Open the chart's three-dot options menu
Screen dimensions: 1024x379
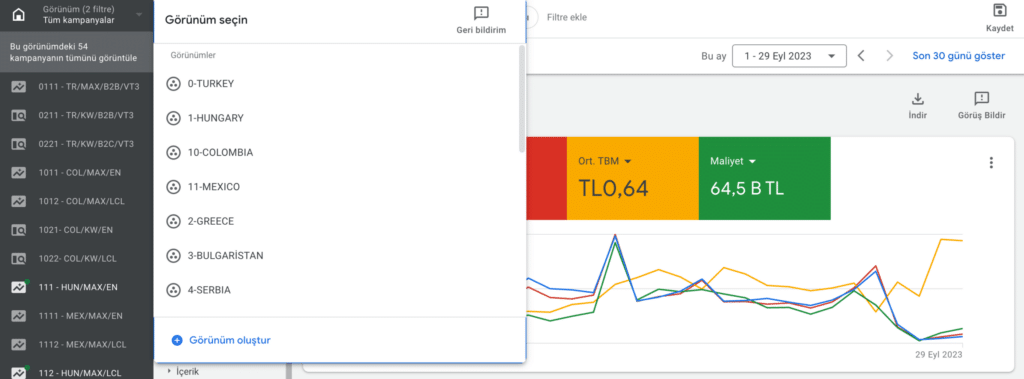(991, 163)
